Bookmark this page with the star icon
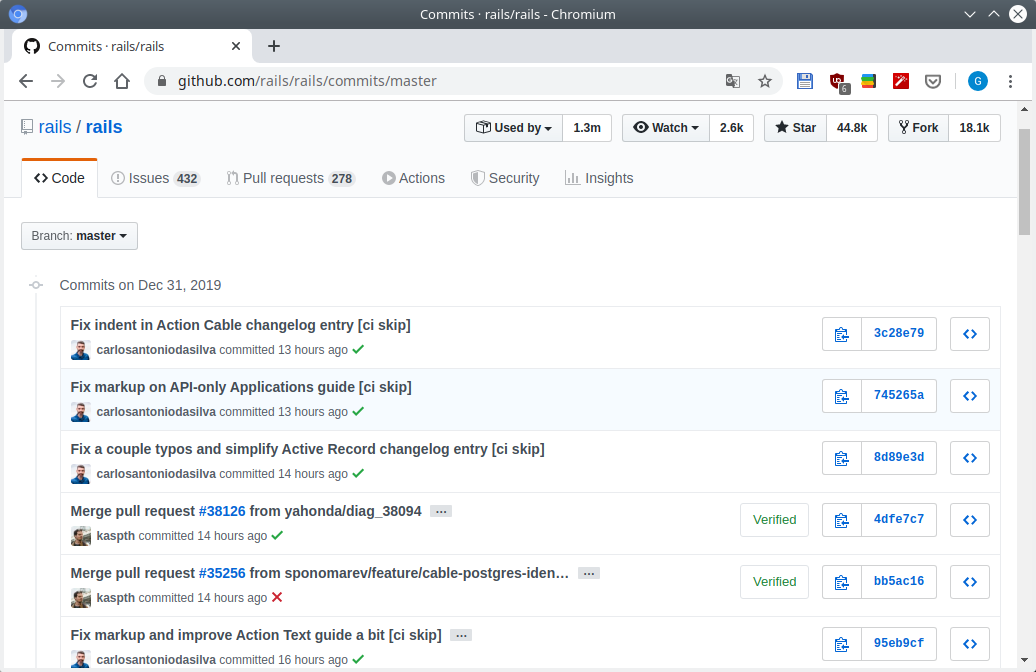1036x672 pixels. point(764,81)
